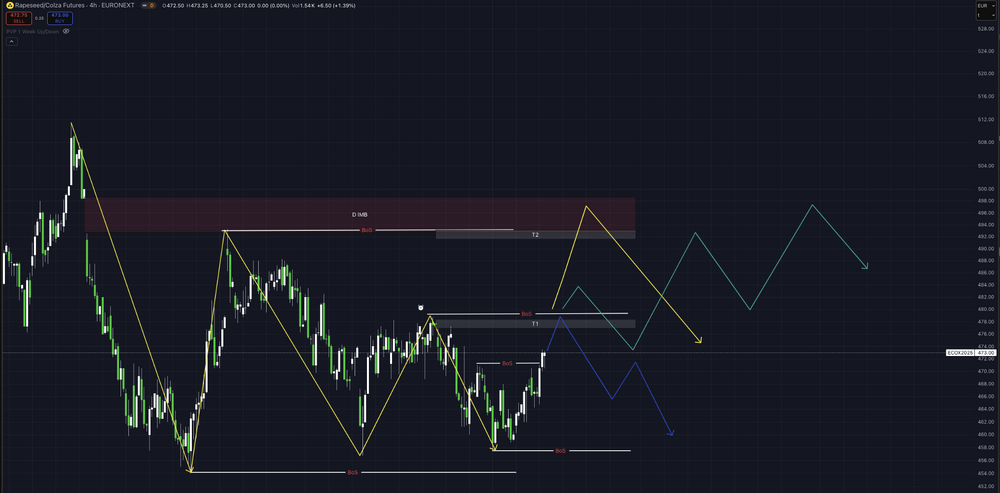The image size is (1000, 493).
Task: Click the 516.00 price scale label
Action: [986, 96]
